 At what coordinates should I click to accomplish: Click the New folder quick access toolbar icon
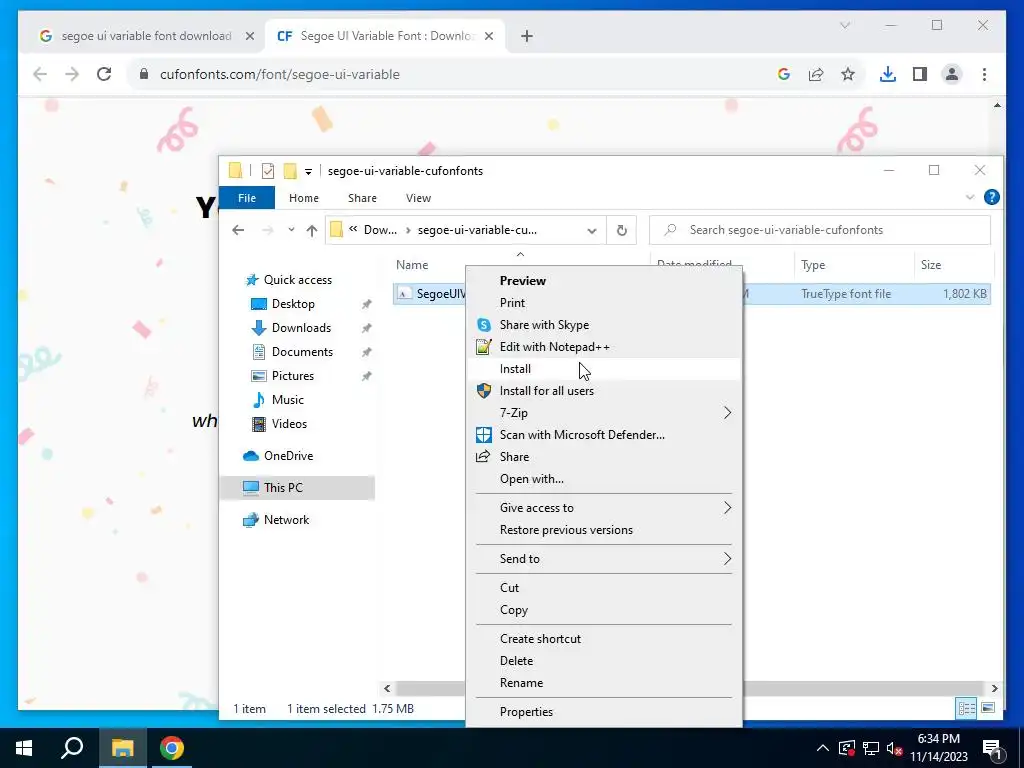point(289,171)
